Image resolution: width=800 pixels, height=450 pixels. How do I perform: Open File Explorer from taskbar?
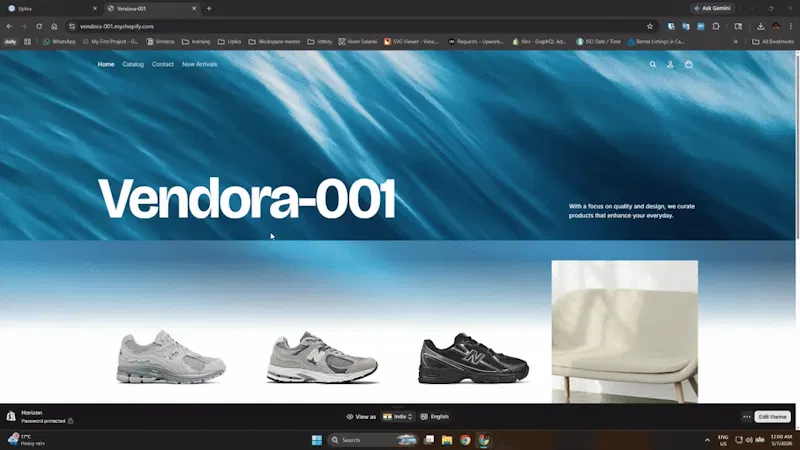point(447,440)
